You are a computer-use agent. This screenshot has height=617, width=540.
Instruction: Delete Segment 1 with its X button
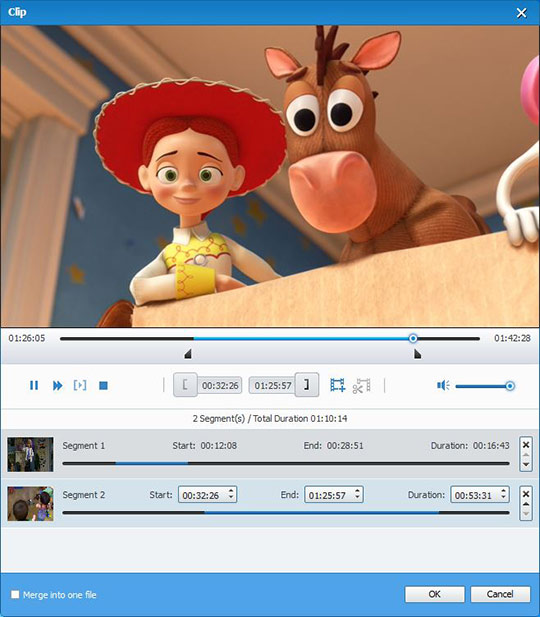[526, 444]
